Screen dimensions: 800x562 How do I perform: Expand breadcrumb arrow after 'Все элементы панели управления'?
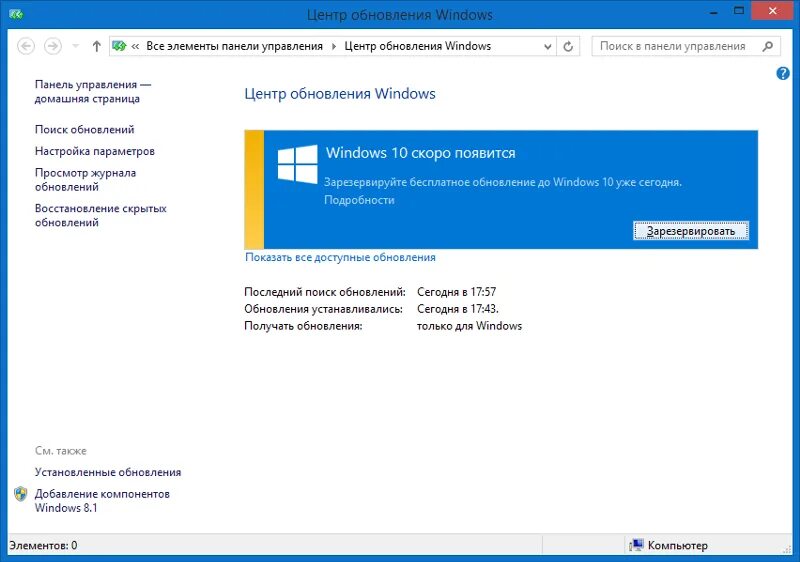coord(334,46)
